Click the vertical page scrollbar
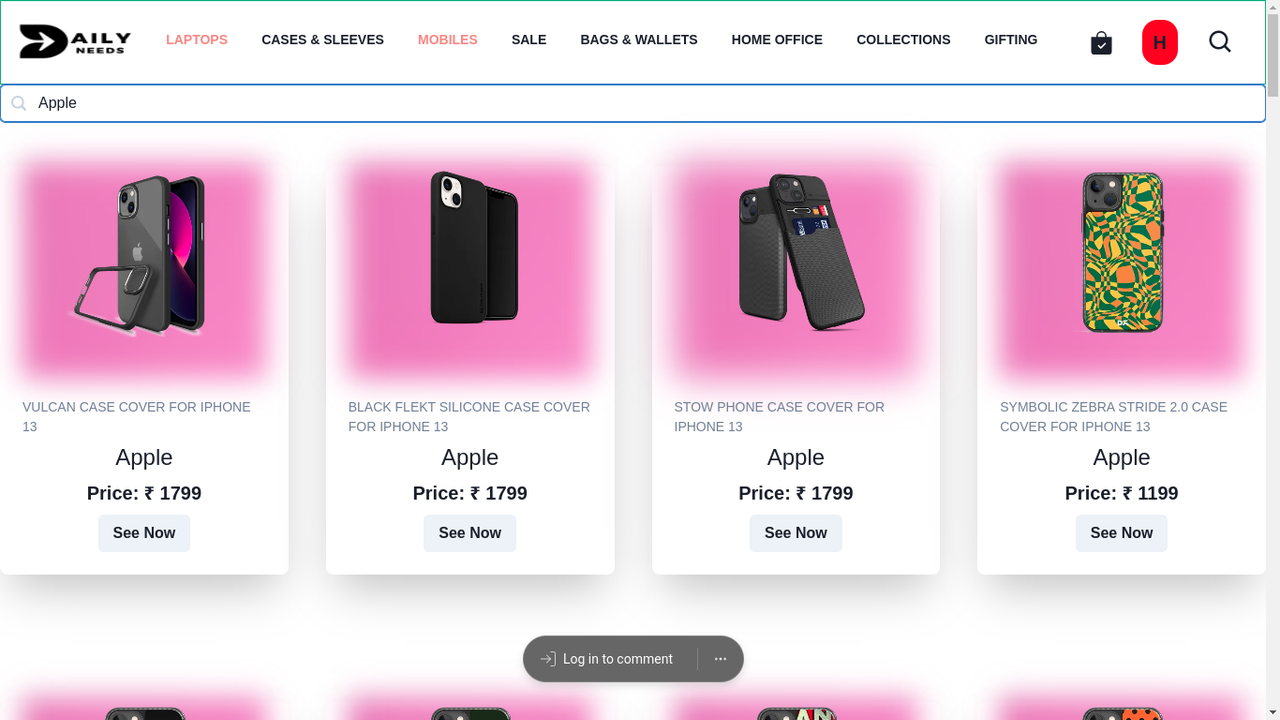1280x720 pixels. tap(1273, 360)
